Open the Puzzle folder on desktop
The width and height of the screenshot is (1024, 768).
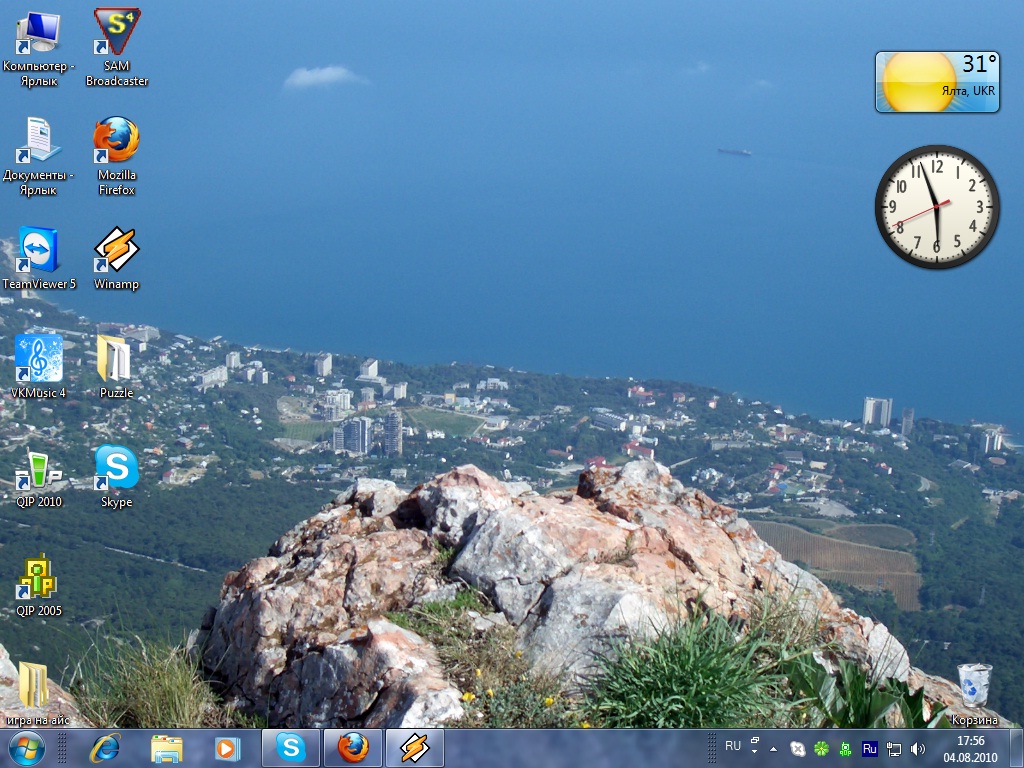(117, 359)
